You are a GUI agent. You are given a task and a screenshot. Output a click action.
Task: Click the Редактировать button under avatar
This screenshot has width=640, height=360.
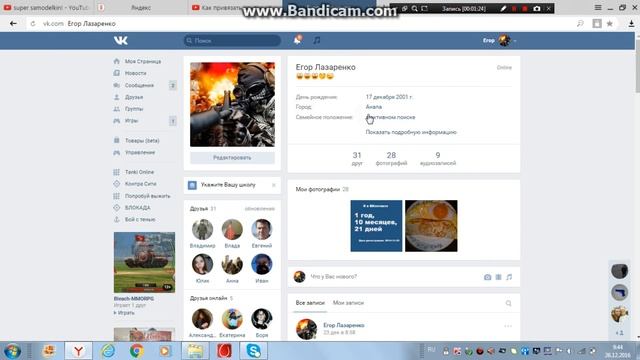(232, 158)
